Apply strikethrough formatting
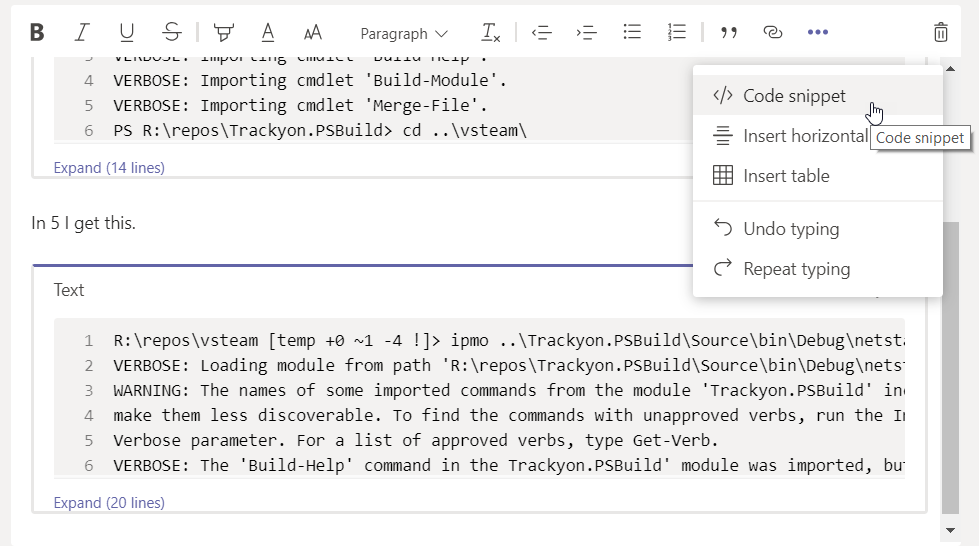Viewport: 979px width, 546px height. tap(172, 32)
